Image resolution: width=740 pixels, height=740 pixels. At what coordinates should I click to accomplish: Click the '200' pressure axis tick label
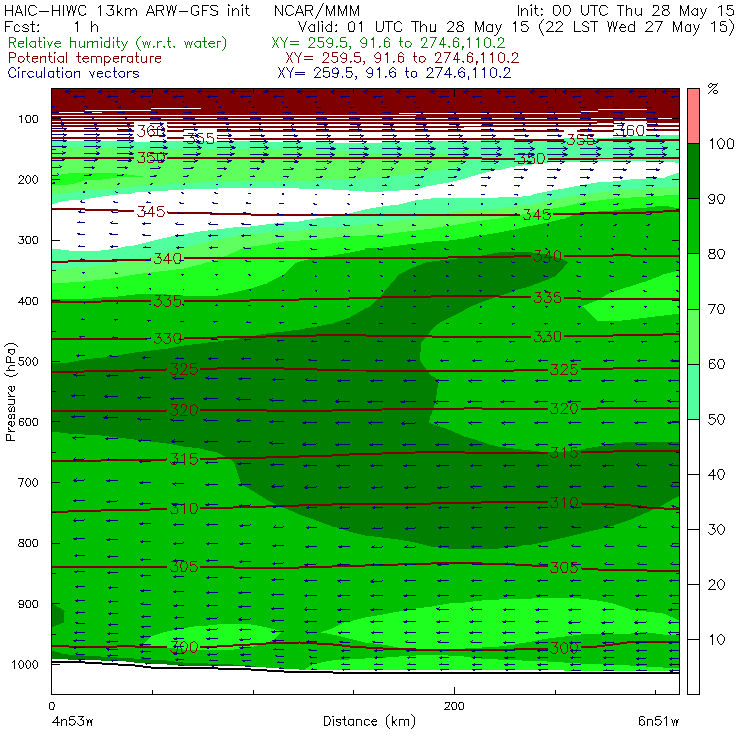28,179
